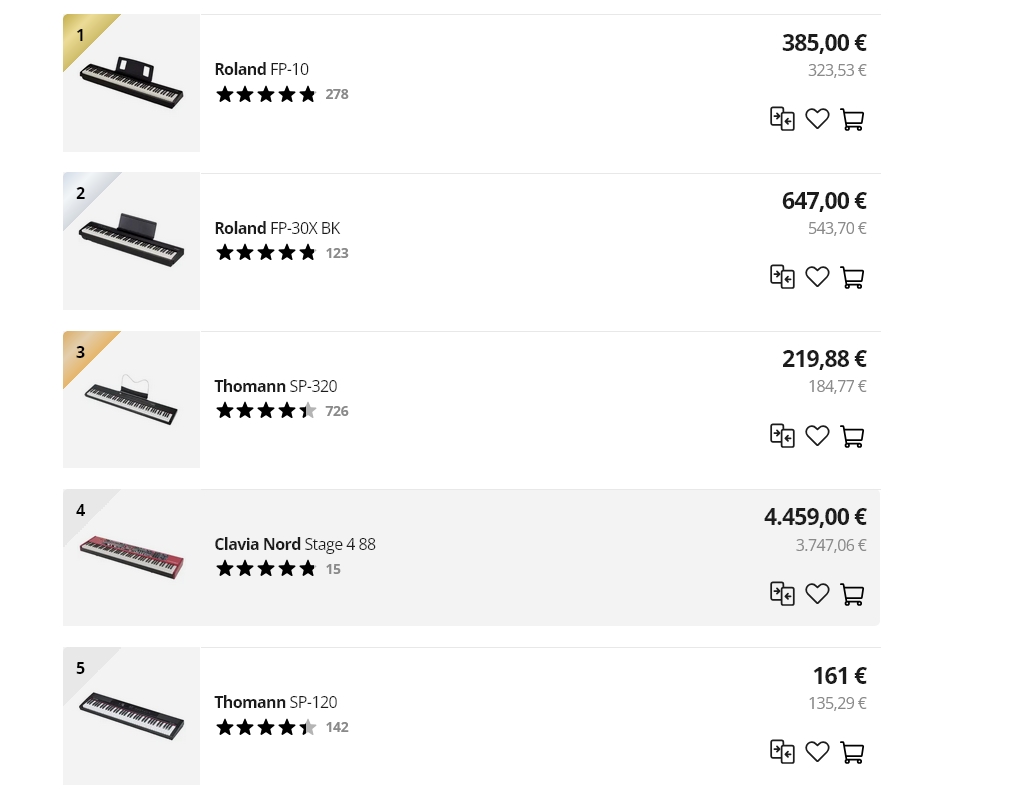Add Roland FP-10 to wishlist

click(817, 120)
